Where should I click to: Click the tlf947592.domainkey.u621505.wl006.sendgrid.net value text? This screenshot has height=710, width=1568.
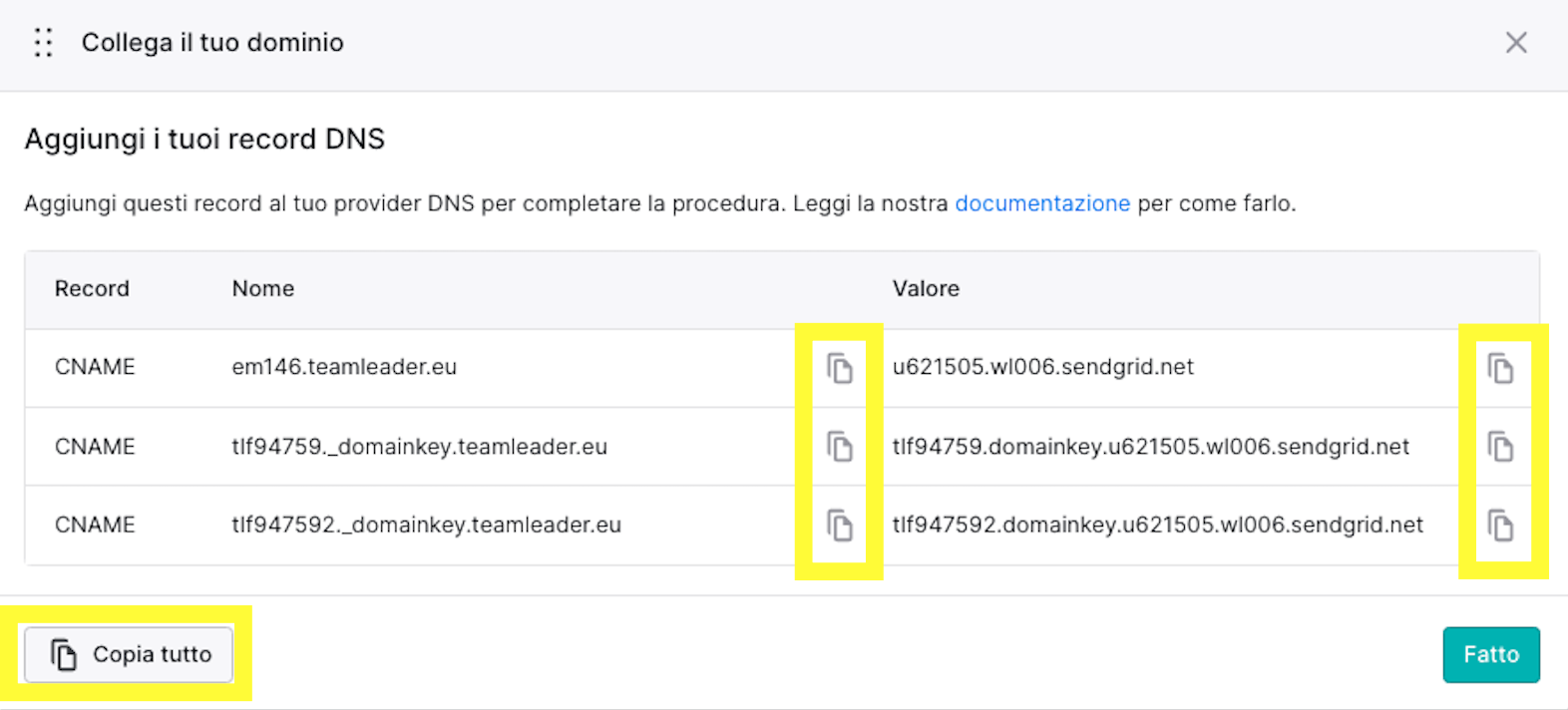1158,525
